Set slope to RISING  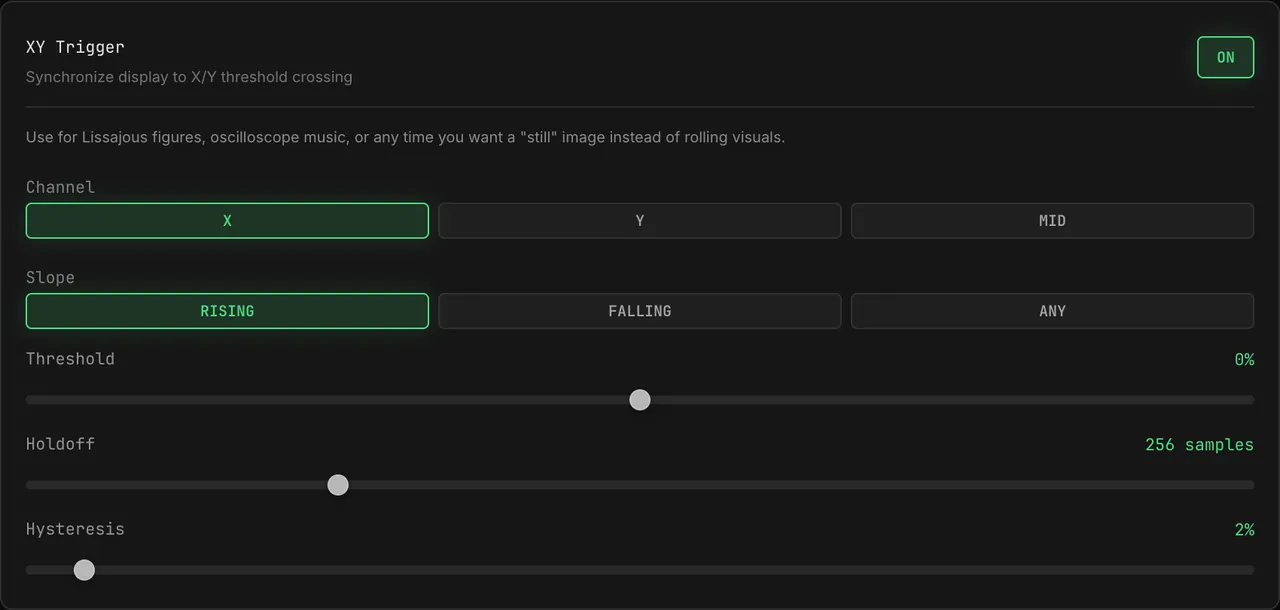[227, 311]
